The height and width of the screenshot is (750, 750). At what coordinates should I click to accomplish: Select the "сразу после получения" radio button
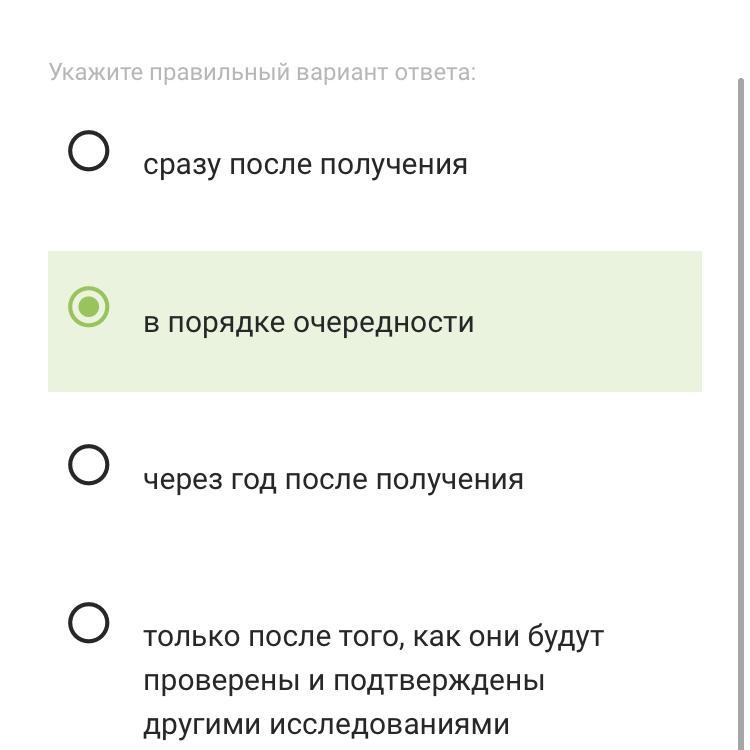pyautogui.click(x=89, y=151)
